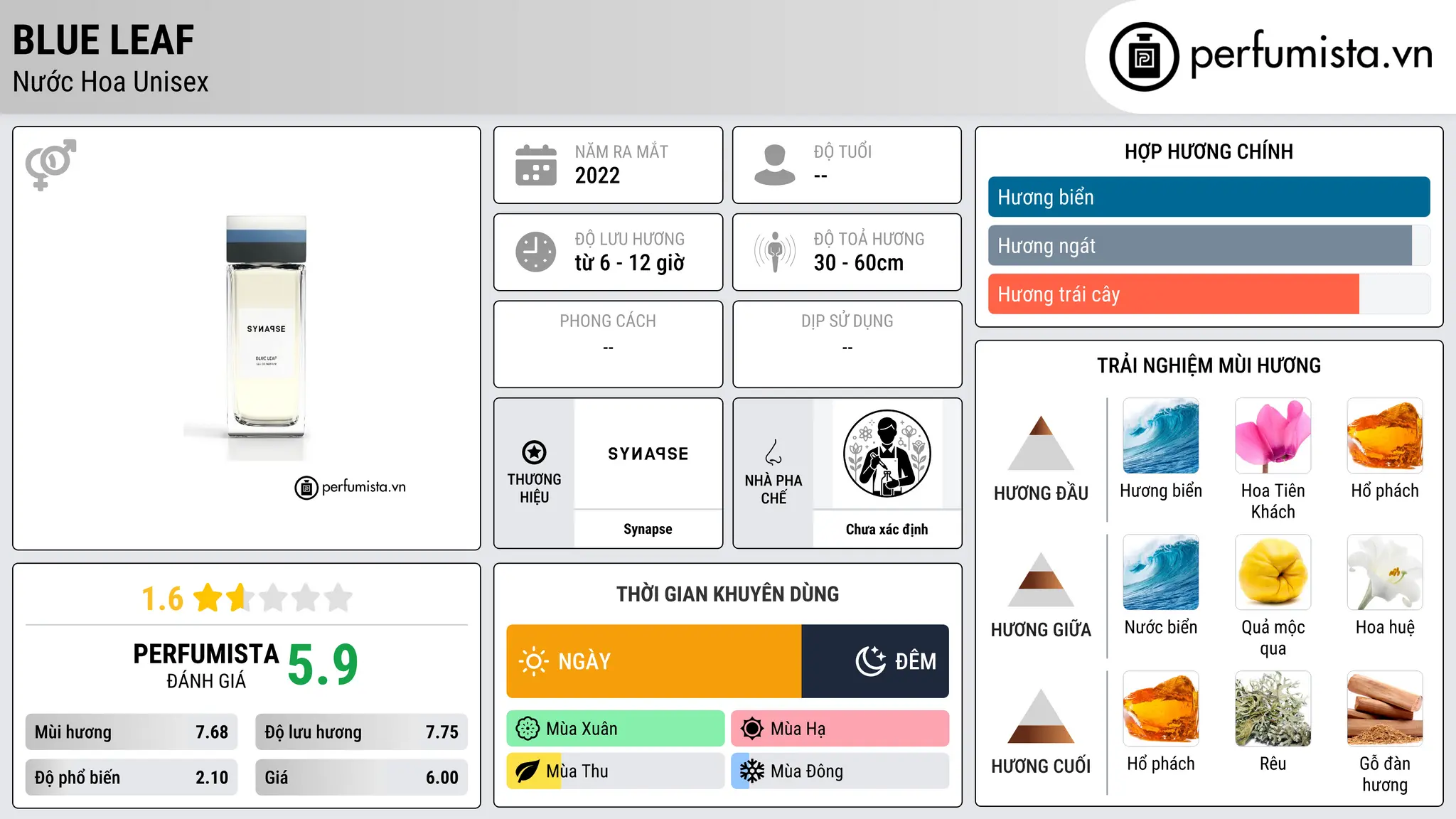Image resolution: width=1456 pixels, height=819 pixels.
Task: Click the Chưa xác định perfumer label
Action: click(887, 529)
